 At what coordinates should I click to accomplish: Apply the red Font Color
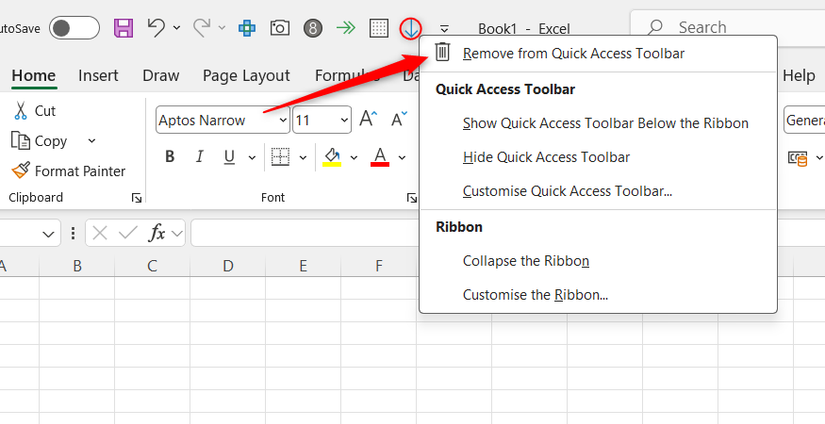click(380, 157)
